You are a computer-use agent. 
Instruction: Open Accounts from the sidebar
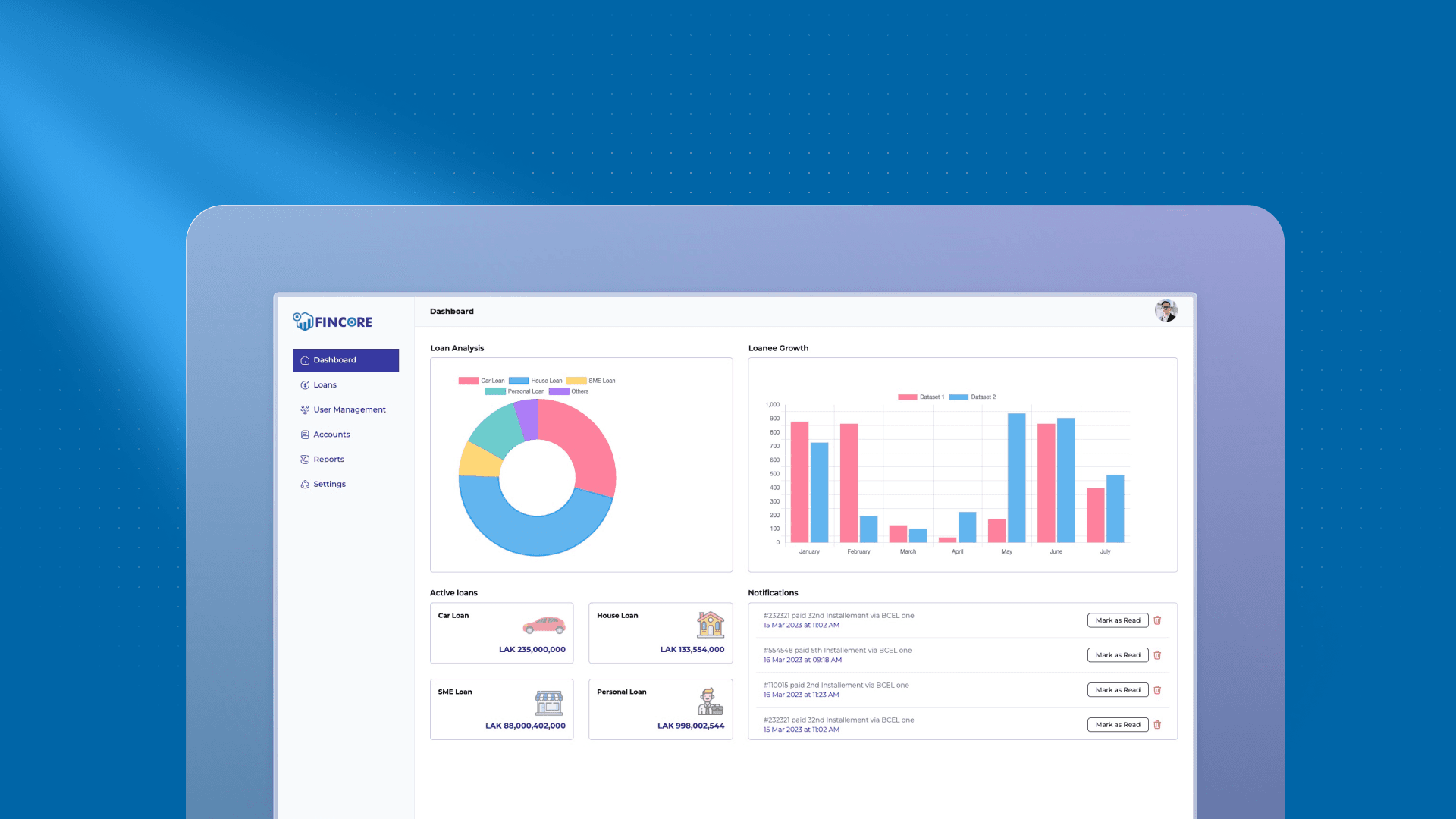tap(331, 435)
